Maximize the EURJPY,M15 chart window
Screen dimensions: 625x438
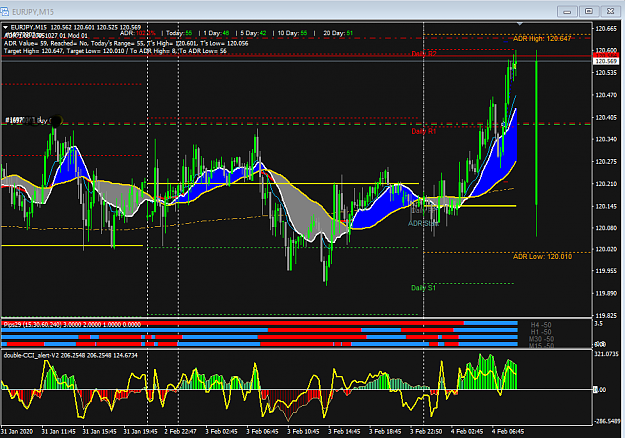pyautogui.click(x=589, y=12)
